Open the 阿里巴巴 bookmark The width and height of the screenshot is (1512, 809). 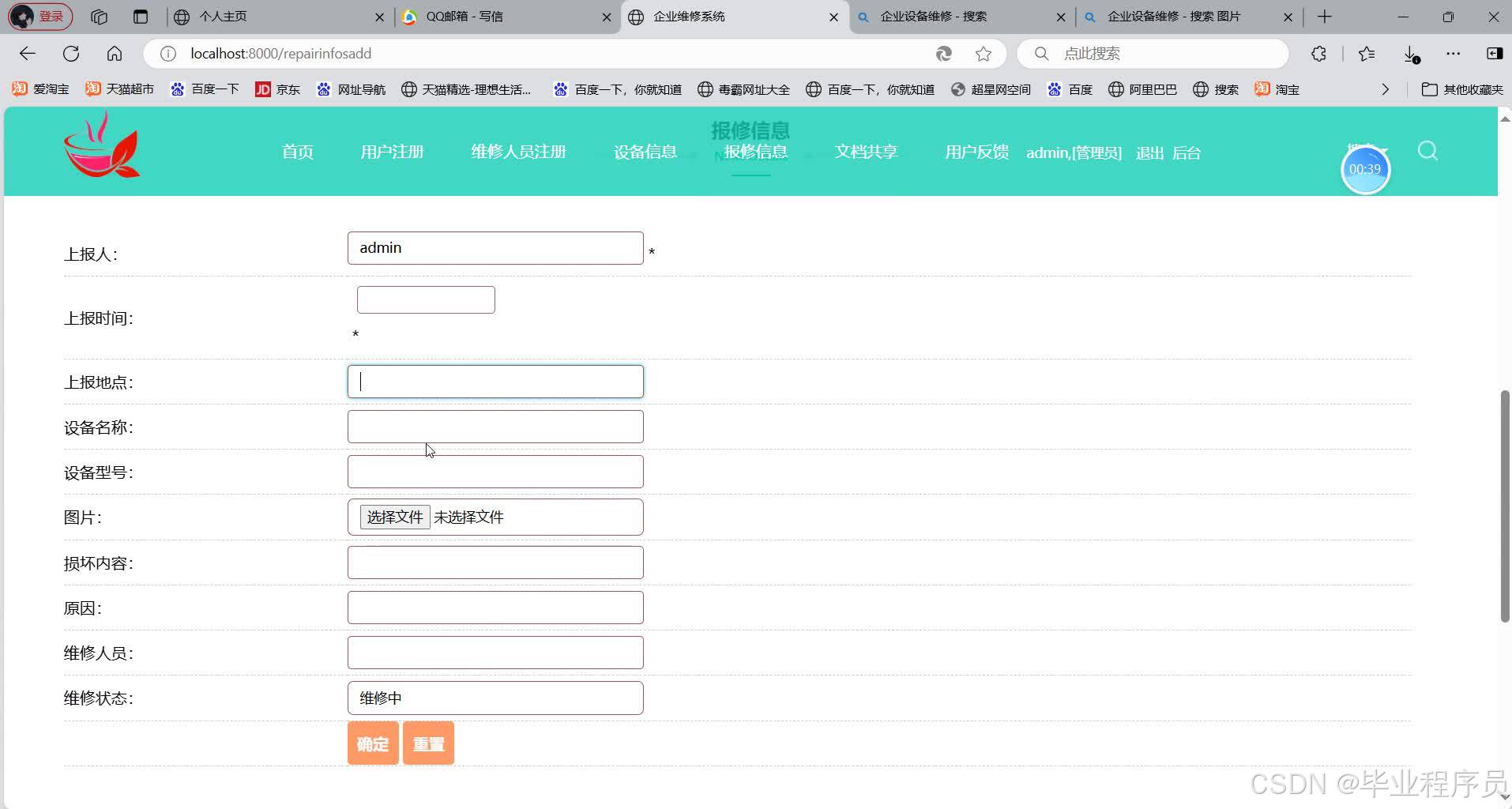click(1142, 89)
